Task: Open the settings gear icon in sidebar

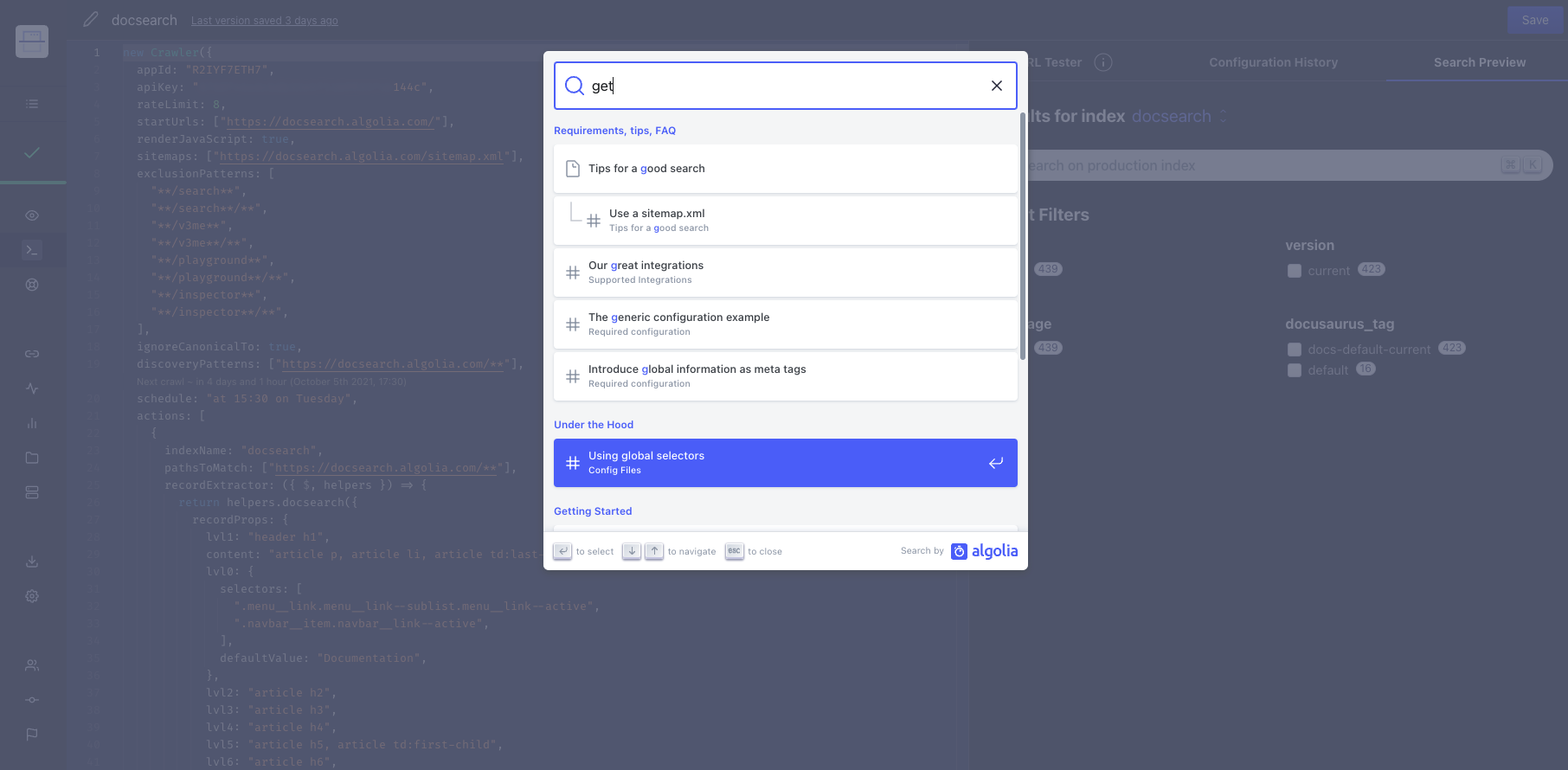Action: click(32, 596)
